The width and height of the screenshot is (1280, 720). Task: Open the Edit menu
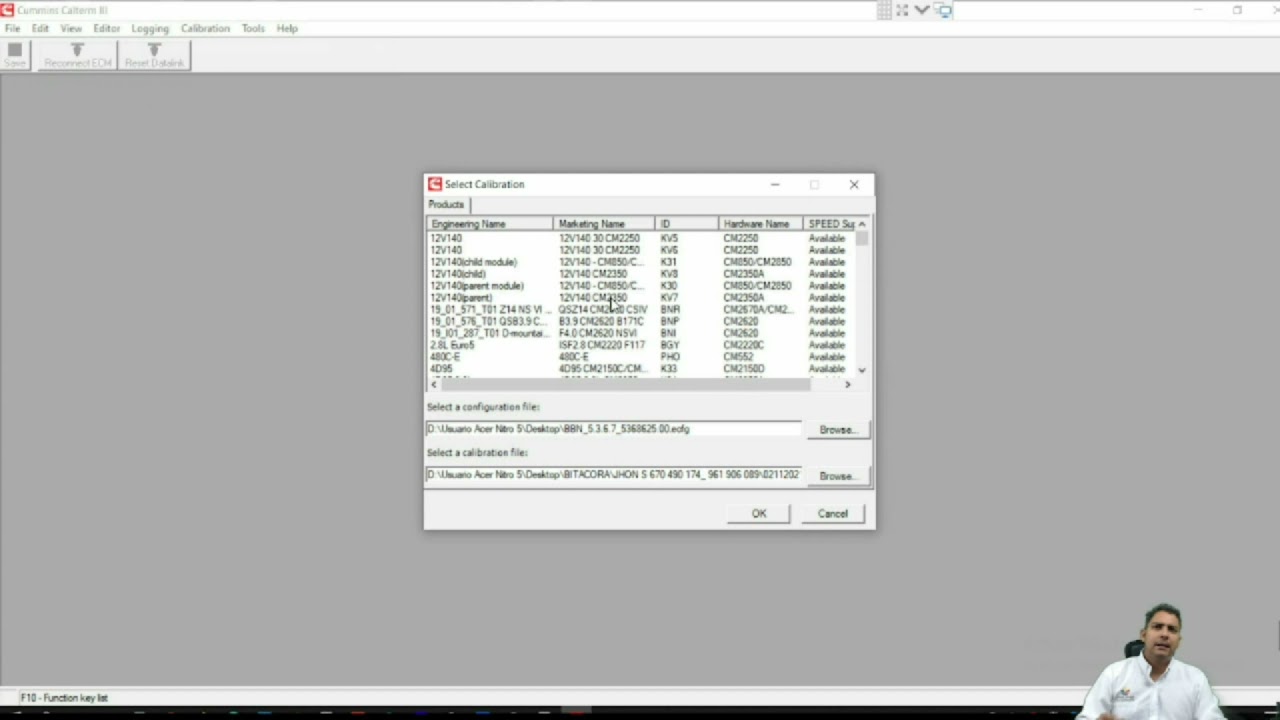[x=40, y=28]
